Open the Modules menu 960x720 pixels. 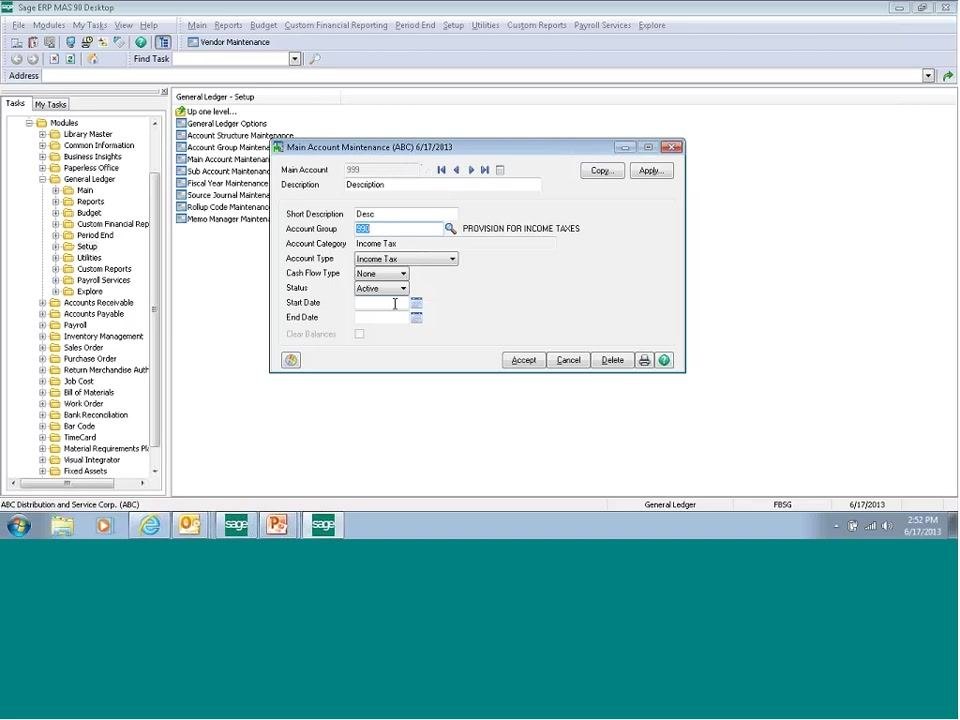click(x=49, y=25)
